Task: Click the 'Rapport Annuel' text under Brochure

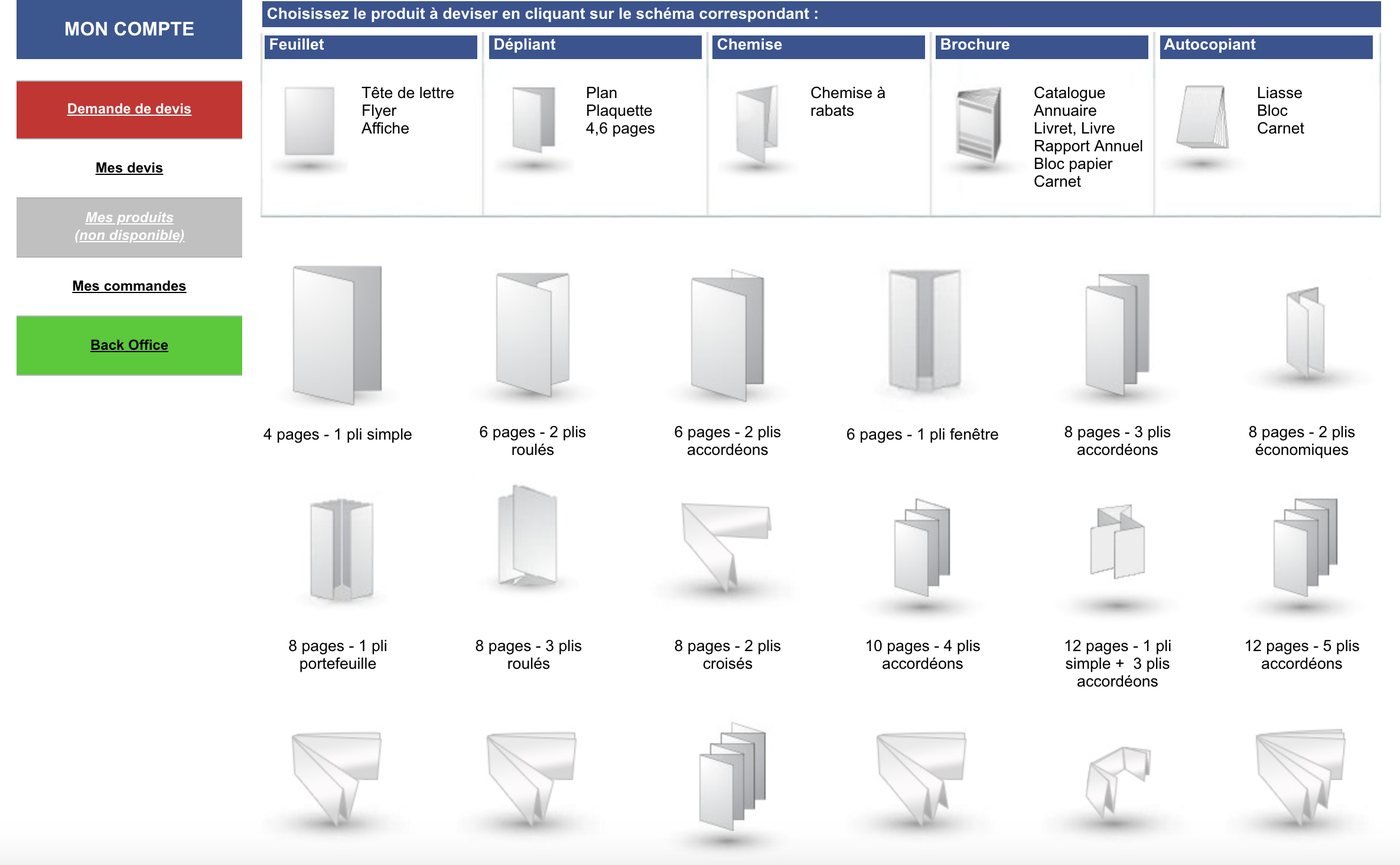Action: click(x=1088, y=146)
